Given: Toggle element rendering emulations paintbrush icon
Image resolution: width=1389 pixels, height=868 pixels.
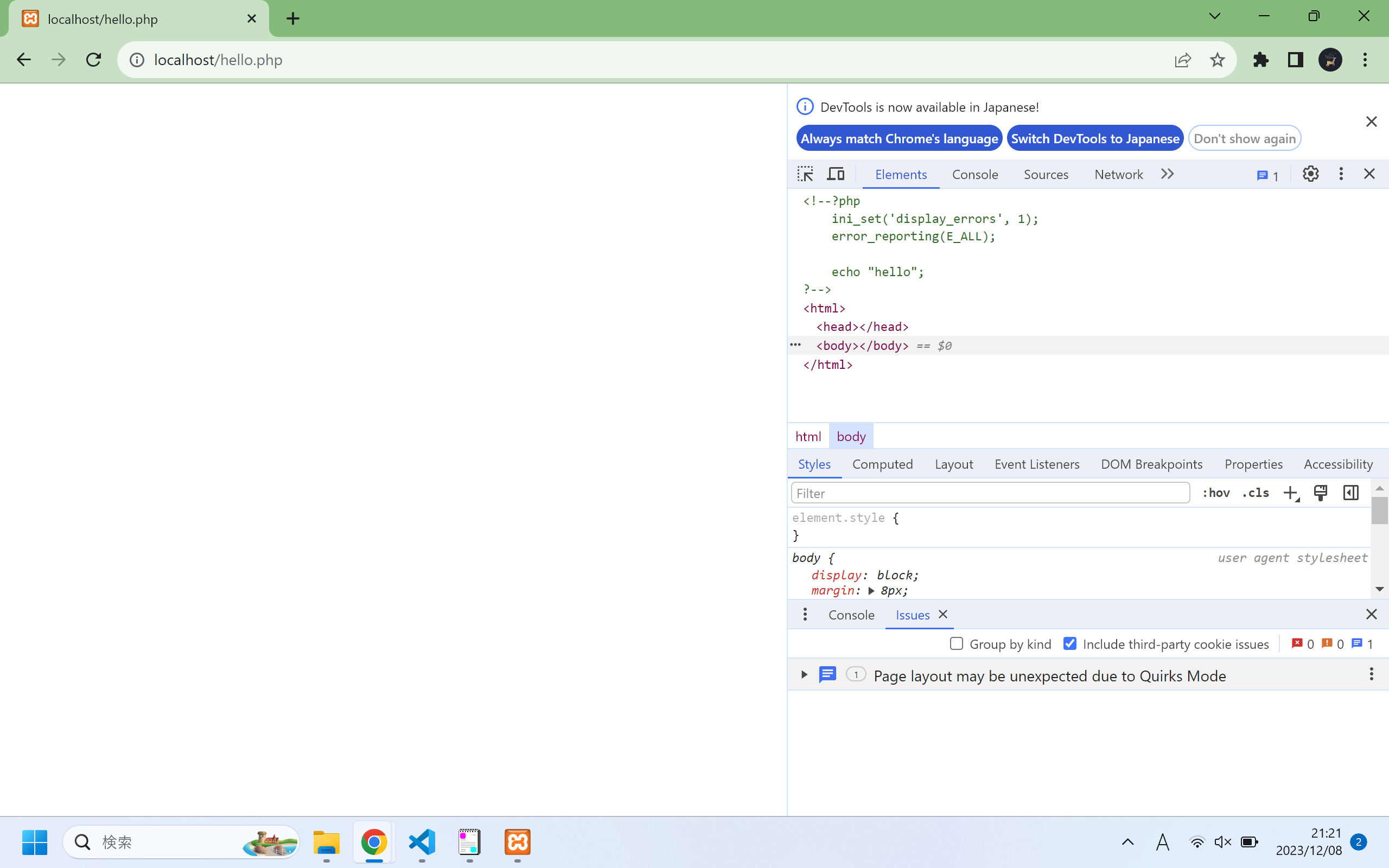Looking at the screenshot, I should coord(1320,493).
